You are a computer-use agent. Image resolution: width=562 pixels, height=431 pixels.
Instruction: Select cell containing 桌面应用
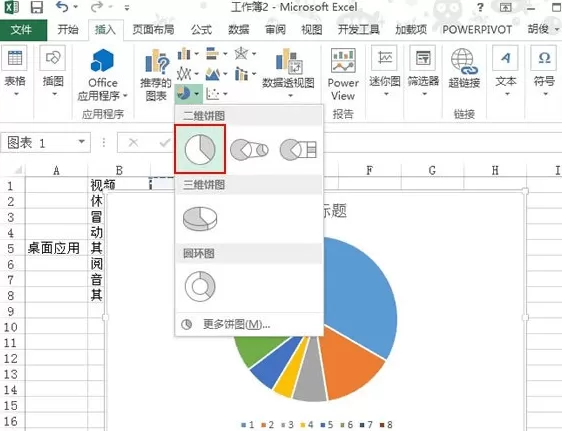click(x=56, y=248)
